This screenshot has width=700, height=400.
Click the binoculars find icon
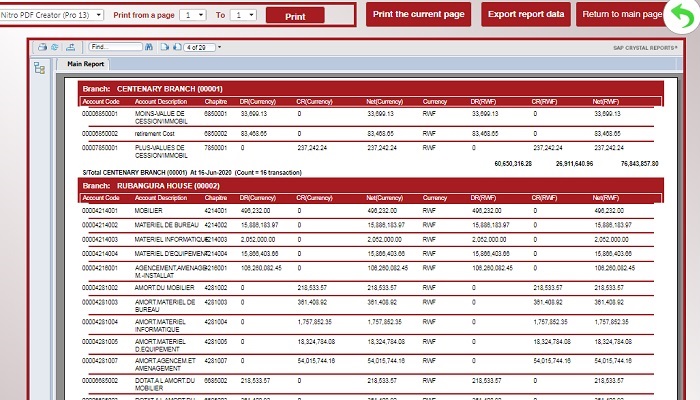click(149, 47)
